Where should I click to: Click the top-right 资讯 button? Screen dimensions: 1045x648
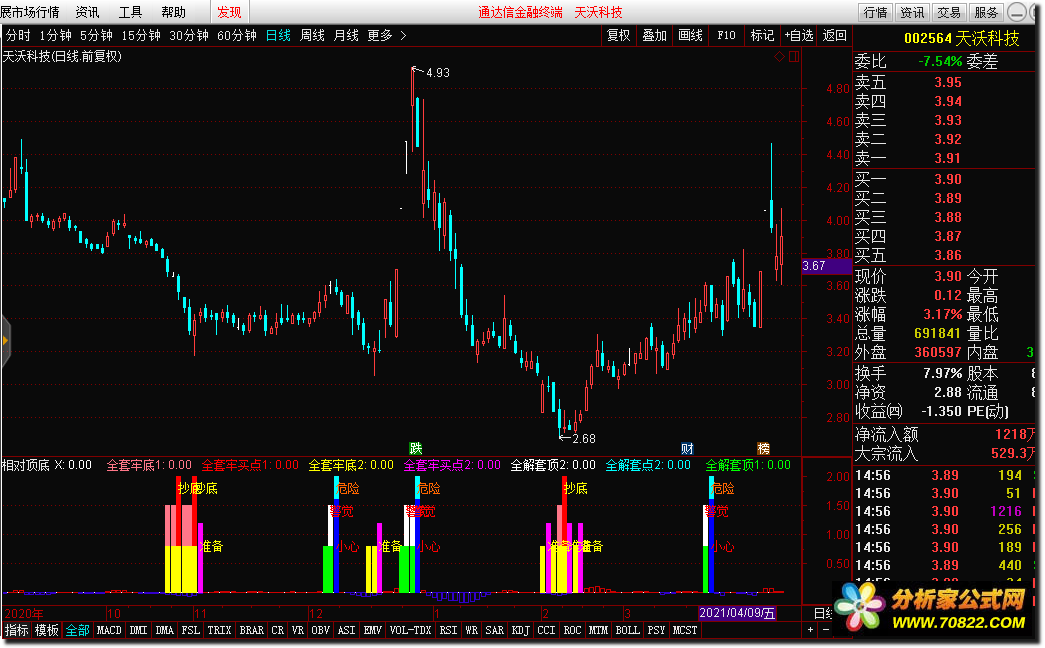coord(912,12)
